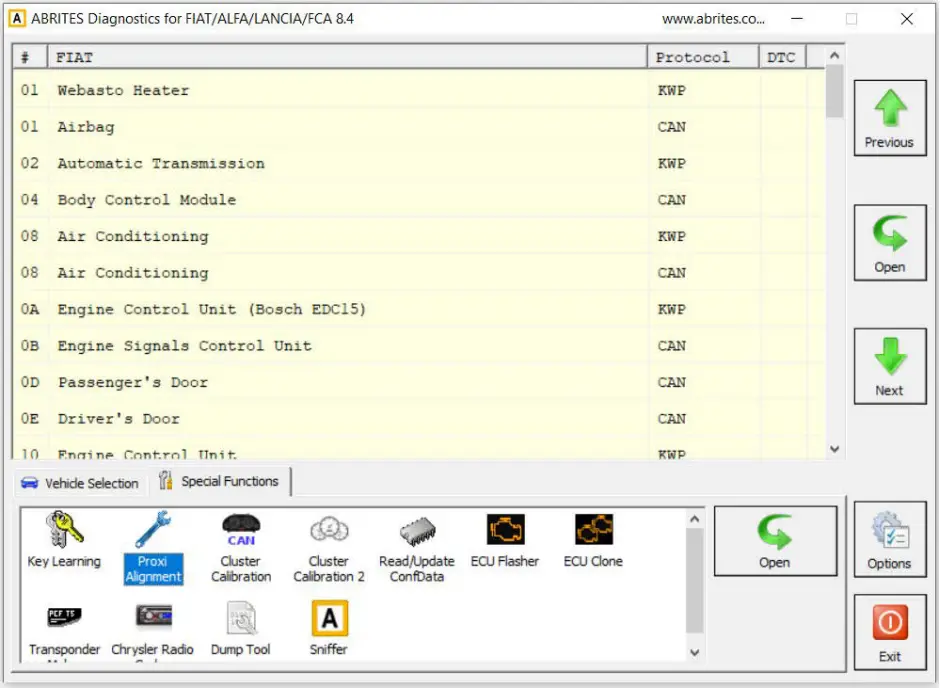Click the Open button beside special functions

pyautogui.click(x=775, y=541)
